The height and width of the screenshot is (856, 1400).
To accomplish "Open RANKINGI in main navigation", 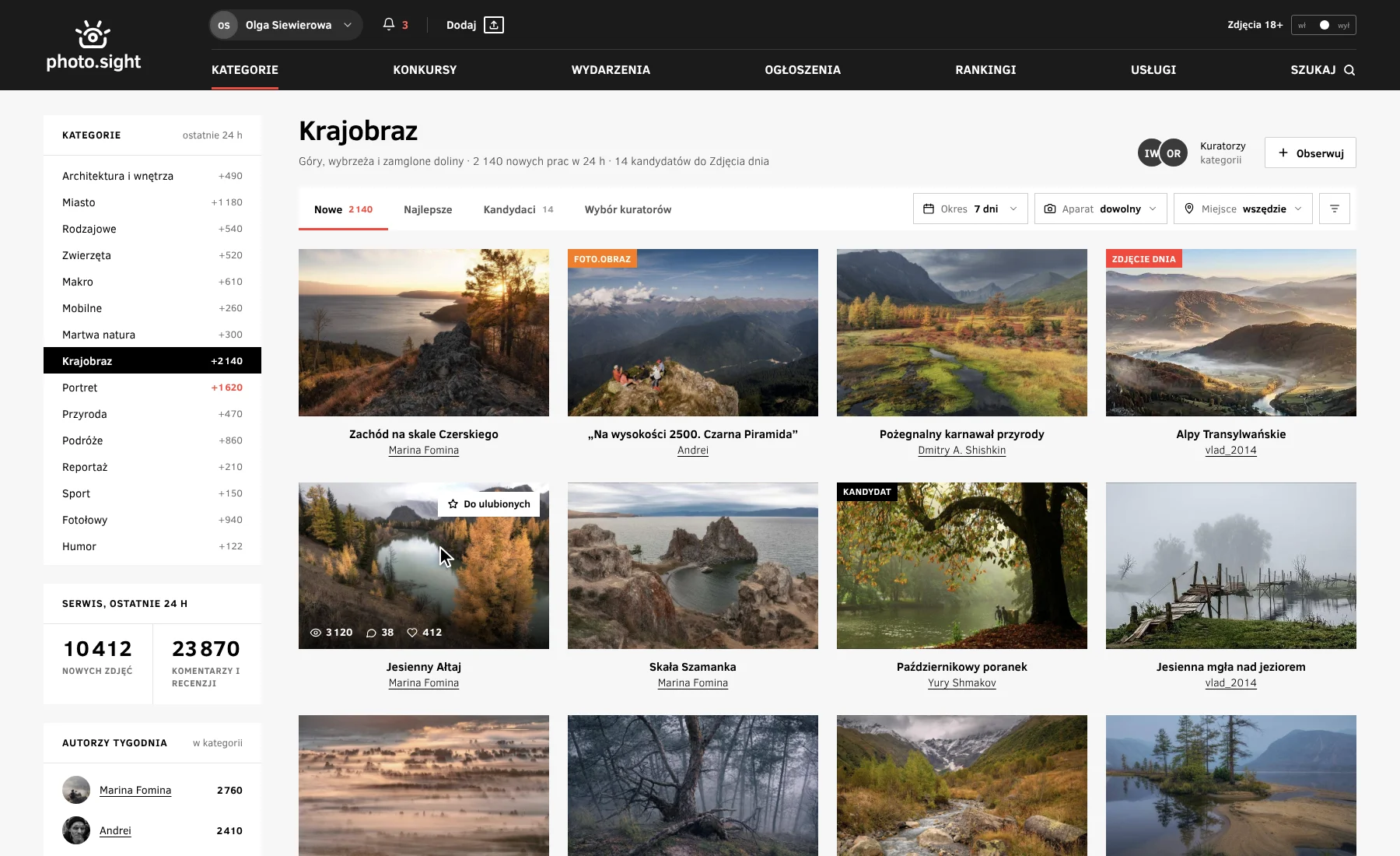I will [985, 70].
